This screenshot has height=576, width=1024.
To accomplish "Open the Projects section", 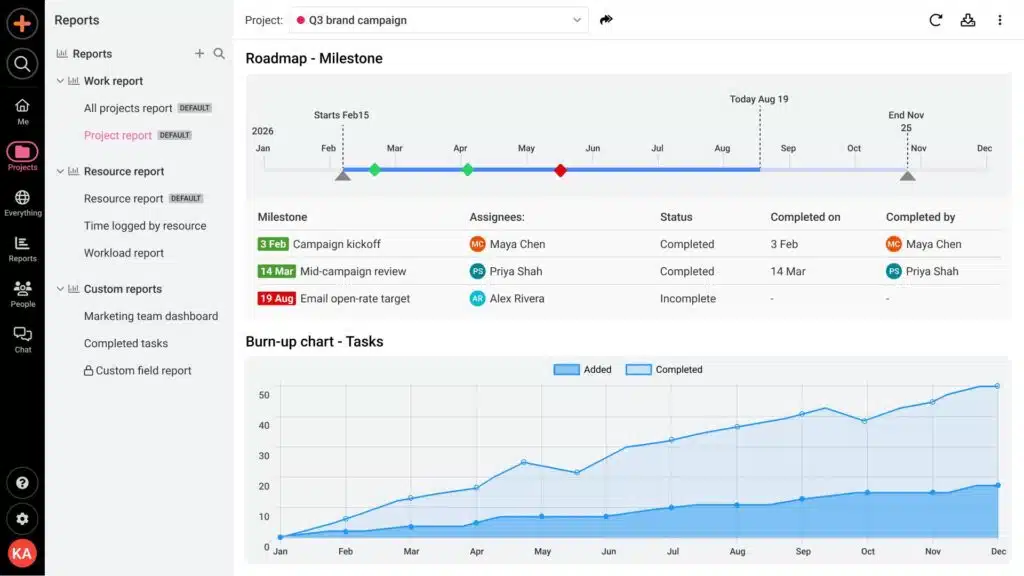I will [x=22, y=157].
